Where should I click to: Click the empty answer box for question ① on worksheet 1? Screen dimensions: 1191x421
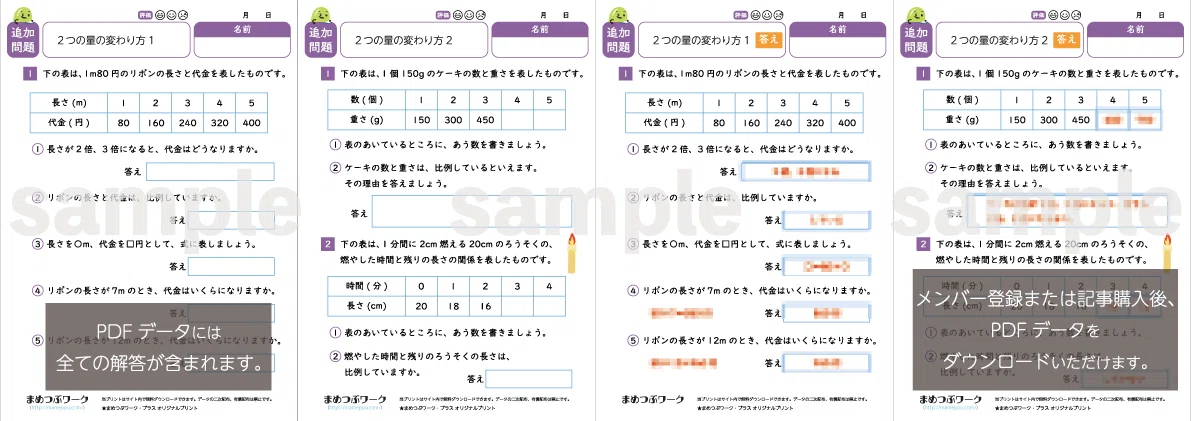(210, 173)
